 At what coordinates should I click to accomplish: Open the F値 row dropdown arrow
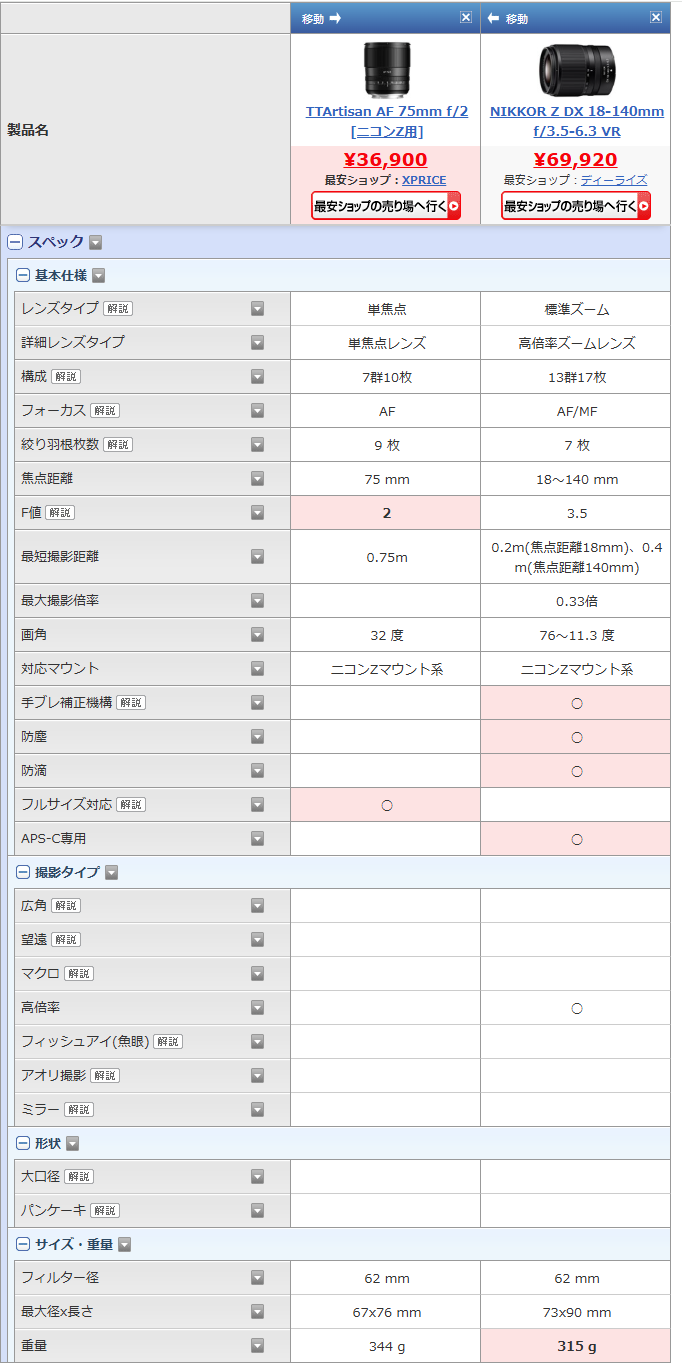click(257, 513)
